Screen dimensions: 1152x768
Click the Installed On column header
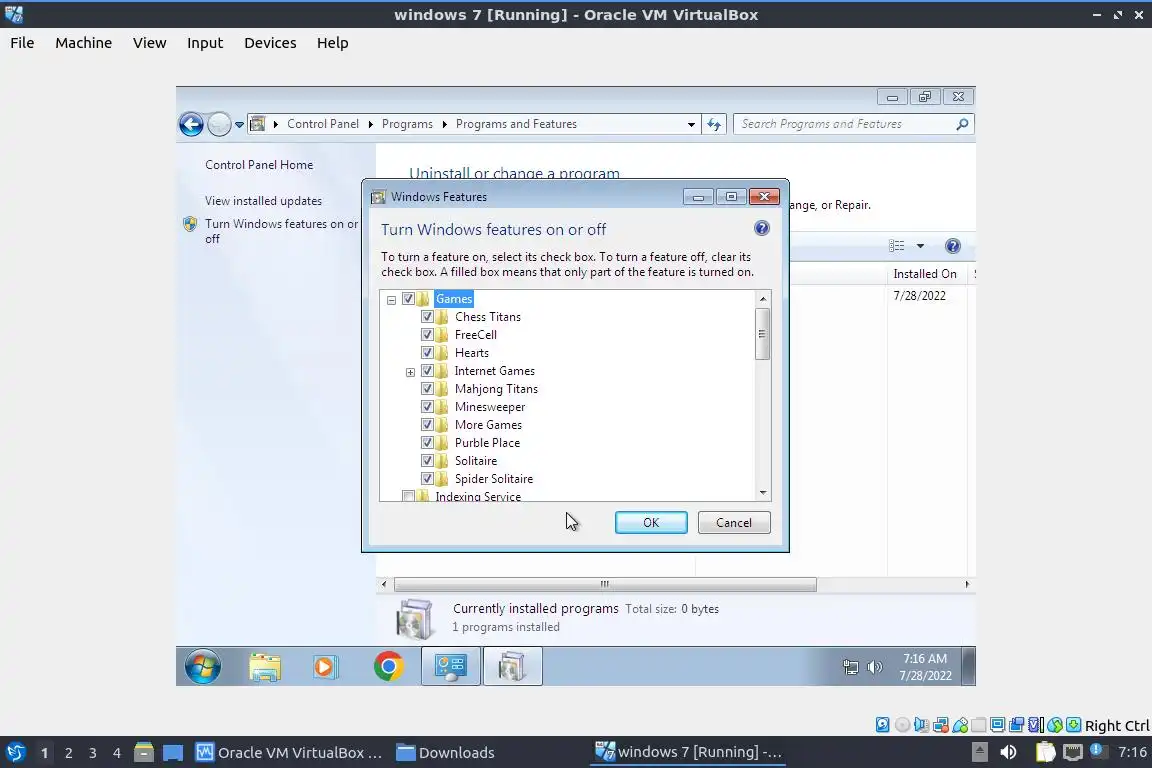925,273
